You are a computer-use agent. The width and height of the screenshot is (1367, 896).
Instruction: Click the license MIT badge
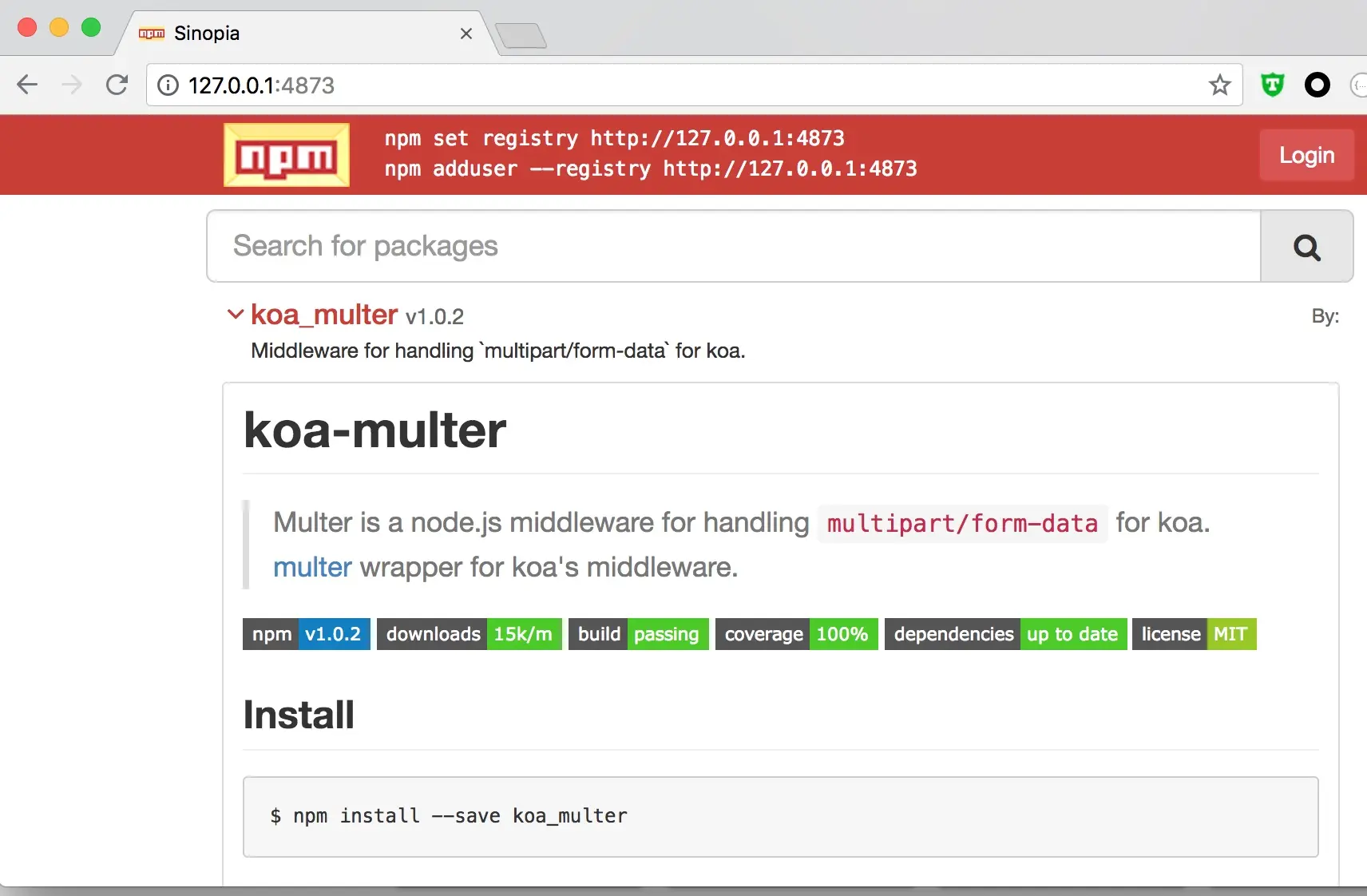[x=1195, y=634]
